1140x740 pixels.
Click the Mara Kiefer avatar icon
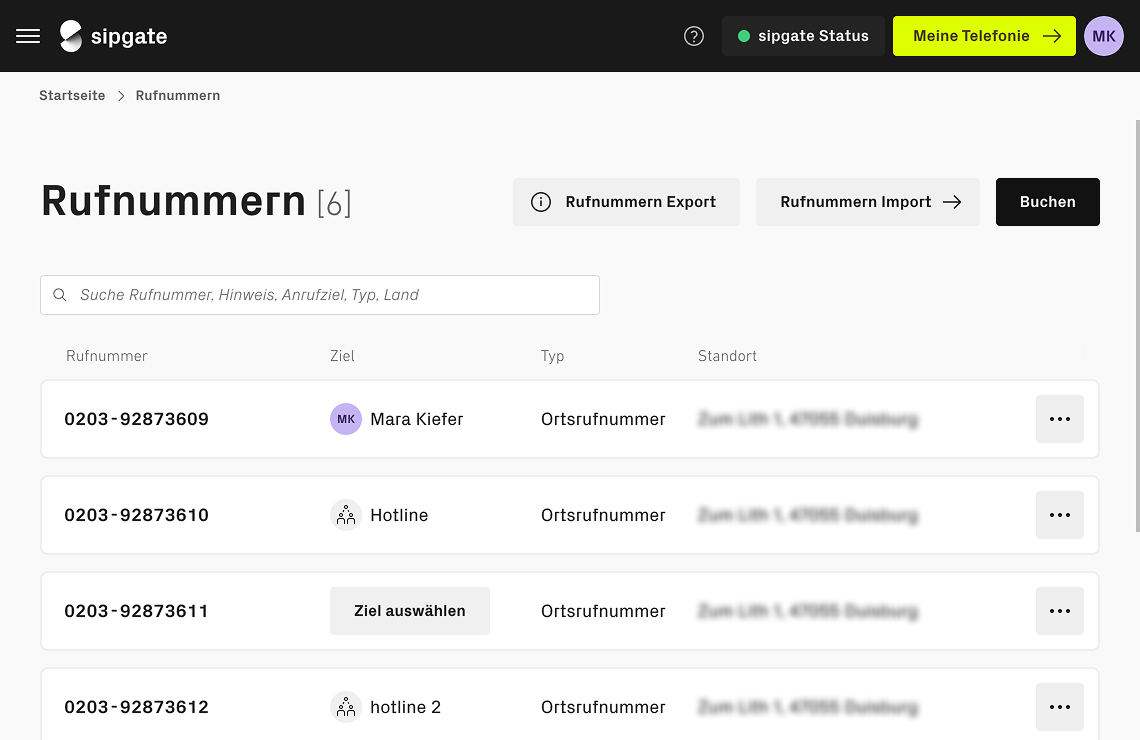click(x=346, y=419)
